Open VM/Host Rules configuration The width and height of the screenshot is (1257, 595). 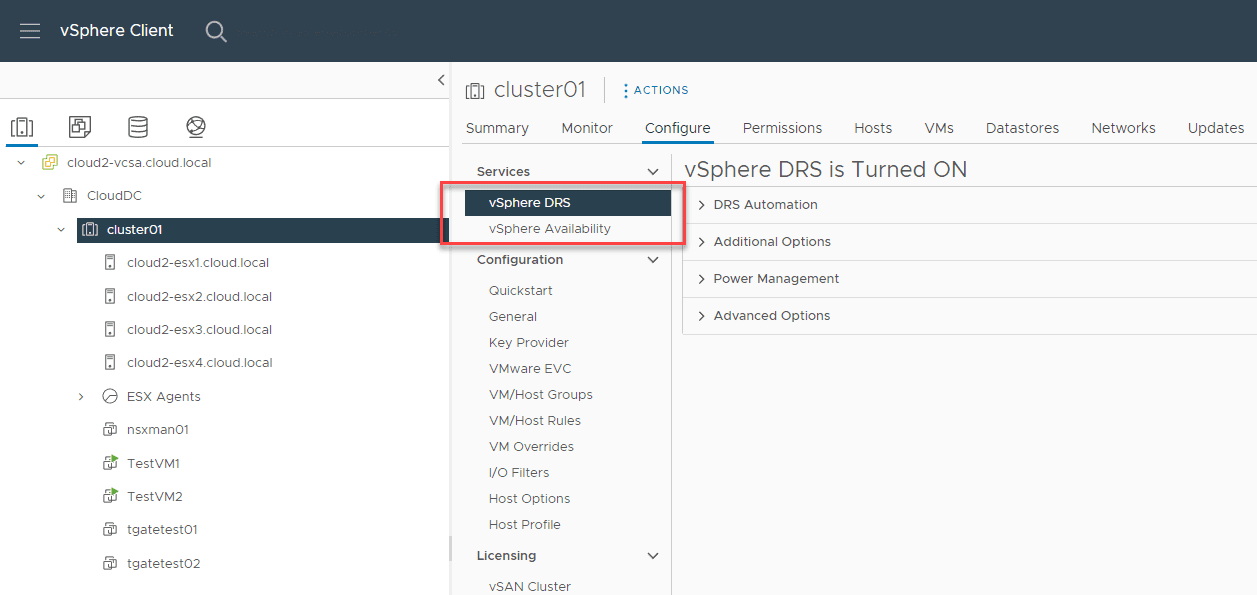pyautogui.click(x=535, y=421)
